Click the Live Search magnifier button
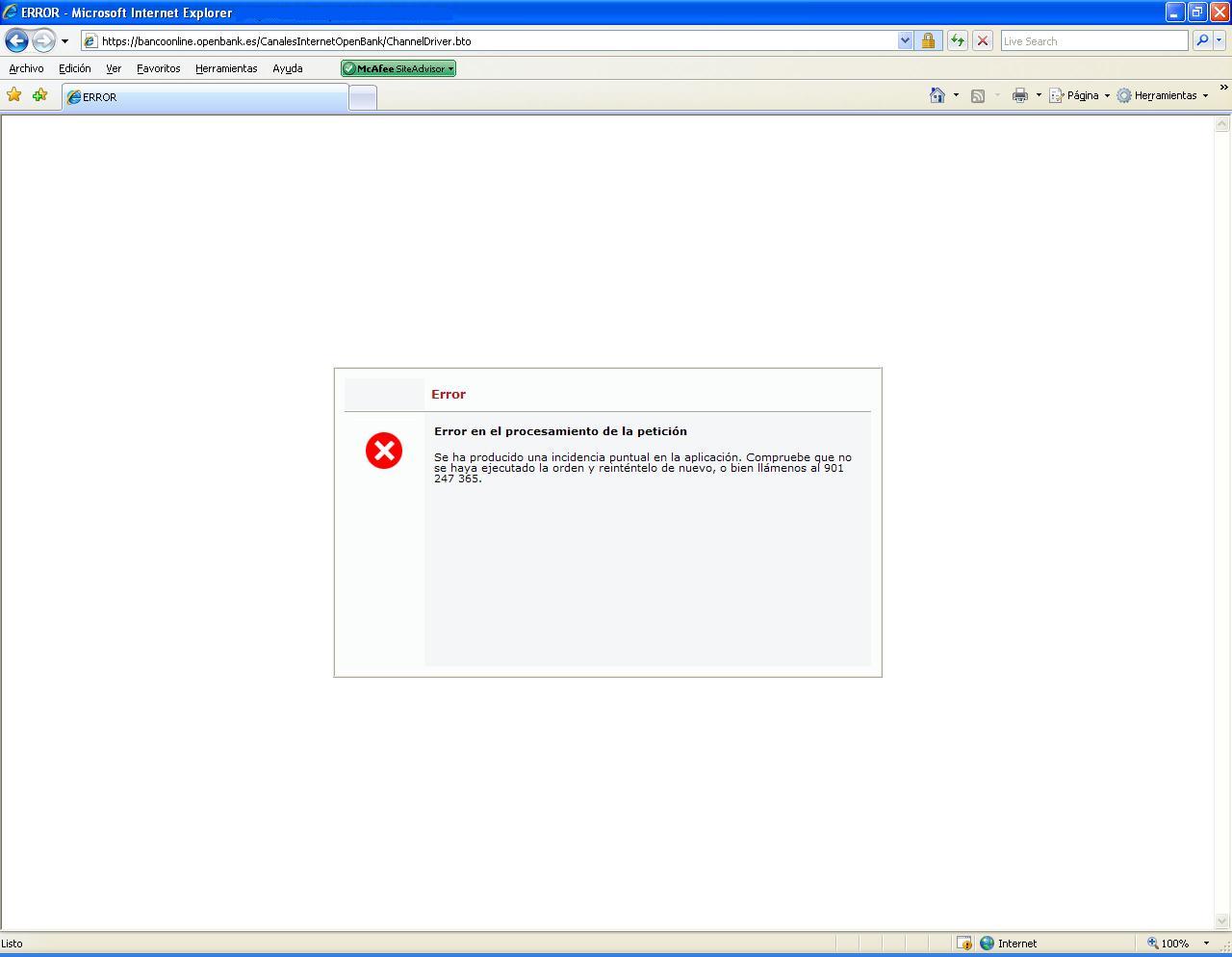 click(x=1201, y=40)
